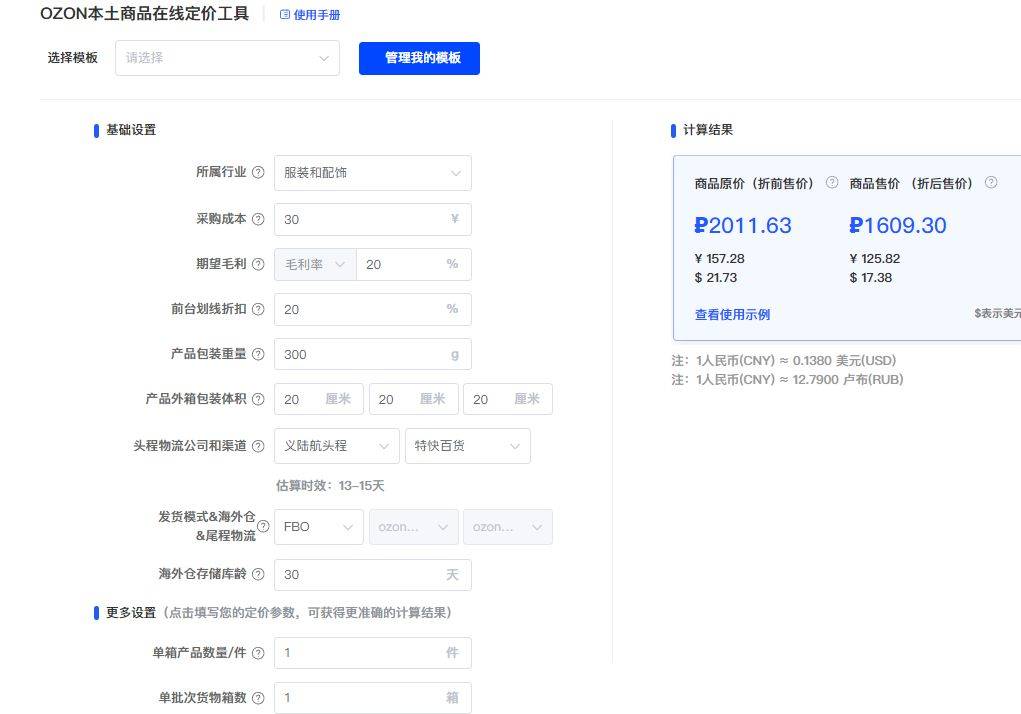Edit the second 厘米 dimension field
1021x714 pixels.
point(413,399)
